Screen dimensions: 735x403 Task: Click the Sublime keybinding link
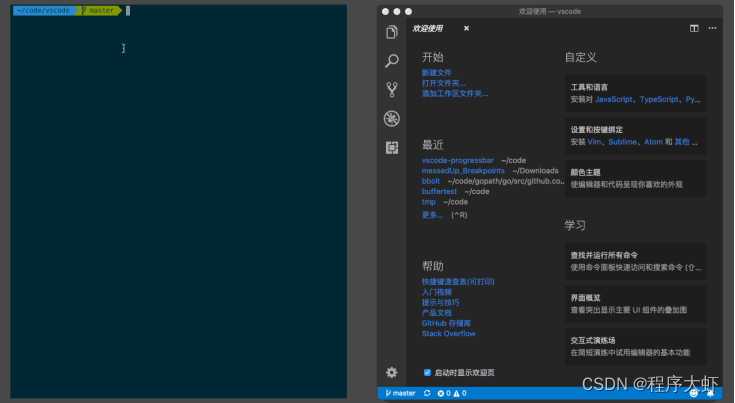pos(622,142)
